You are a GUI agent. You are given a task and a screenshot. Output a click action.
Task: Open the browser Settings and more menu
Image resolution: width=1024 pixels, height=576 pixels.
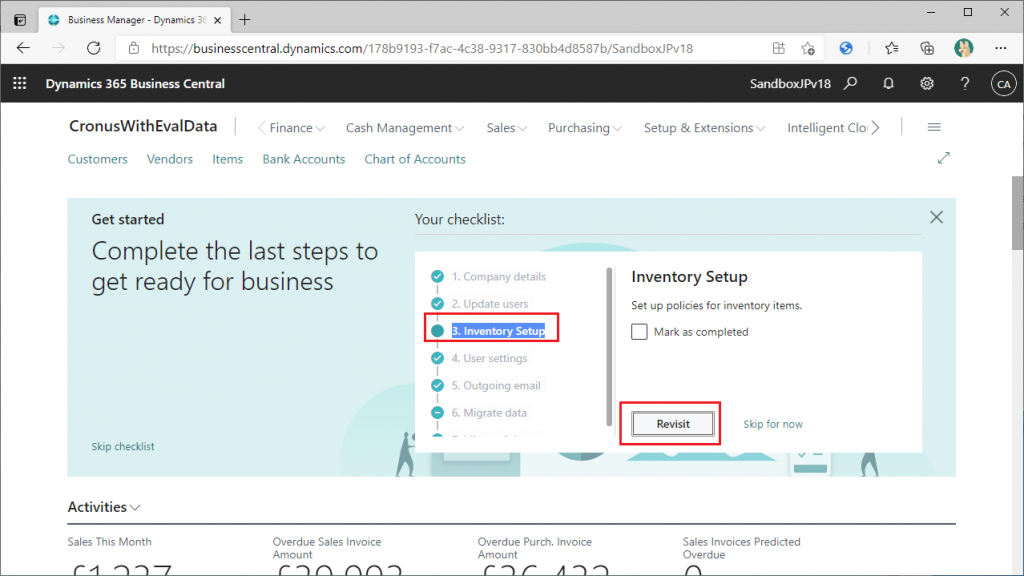pyautogui.click(x=1000, y=48)
